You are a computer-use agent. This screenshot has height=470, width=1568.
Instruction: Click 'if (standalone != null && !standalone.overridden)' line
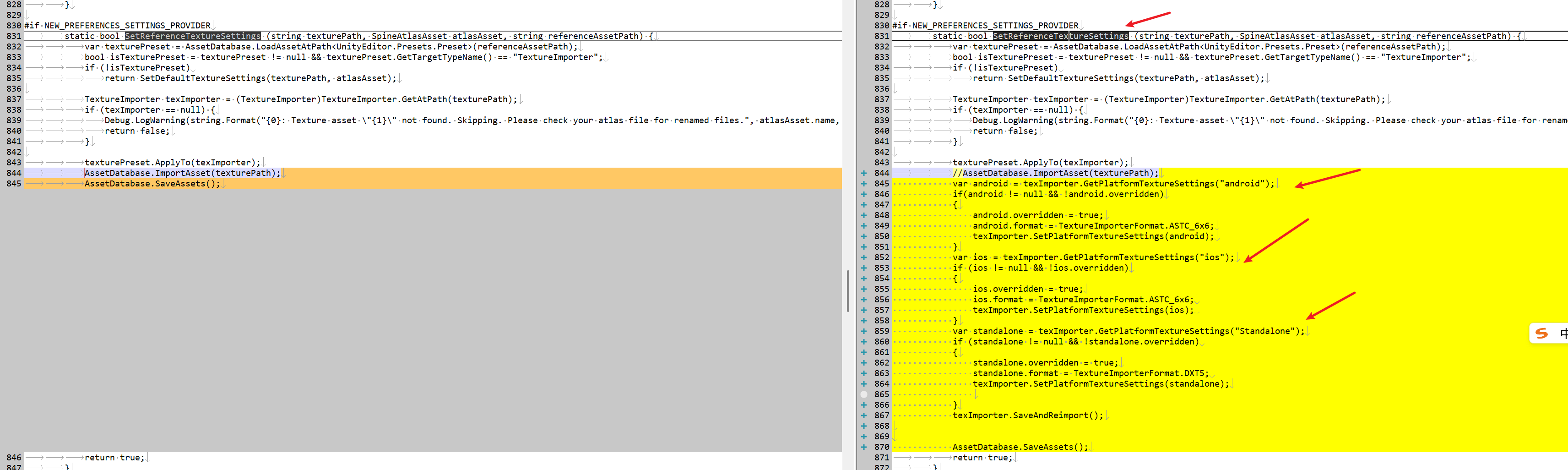pyautogui.click(x=1076, y=342)
